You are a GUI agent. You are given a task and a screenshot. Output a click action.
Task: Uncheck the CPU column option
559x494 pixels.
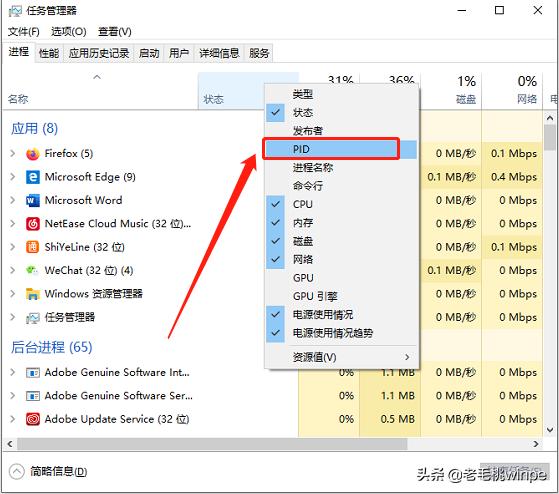275,205
